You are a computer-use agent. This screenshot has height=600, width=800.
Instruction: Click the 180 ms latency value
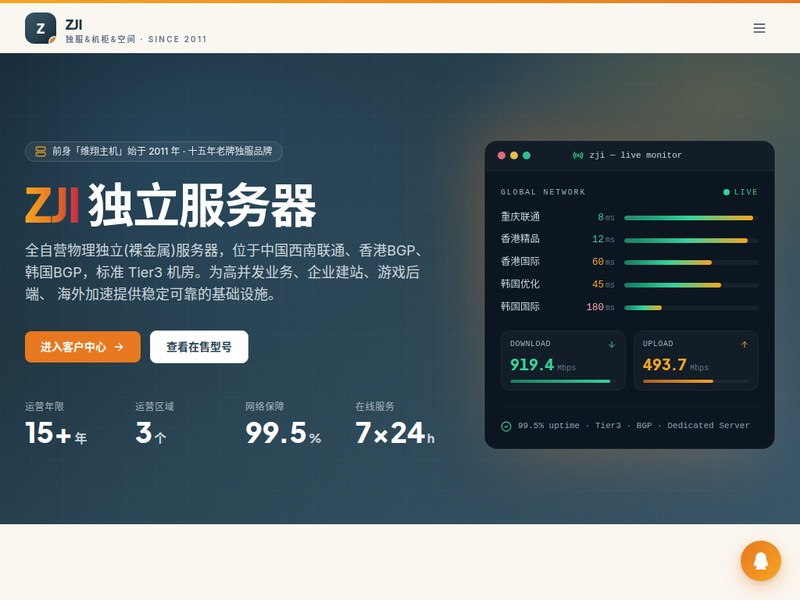coord(601,307)
